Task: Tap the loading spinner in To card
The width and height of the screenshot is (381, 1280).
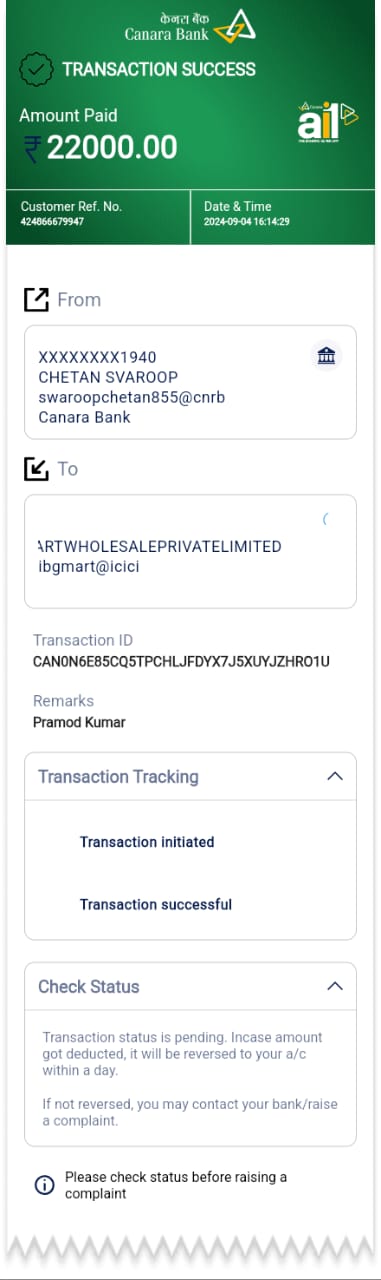Action: 326,519
